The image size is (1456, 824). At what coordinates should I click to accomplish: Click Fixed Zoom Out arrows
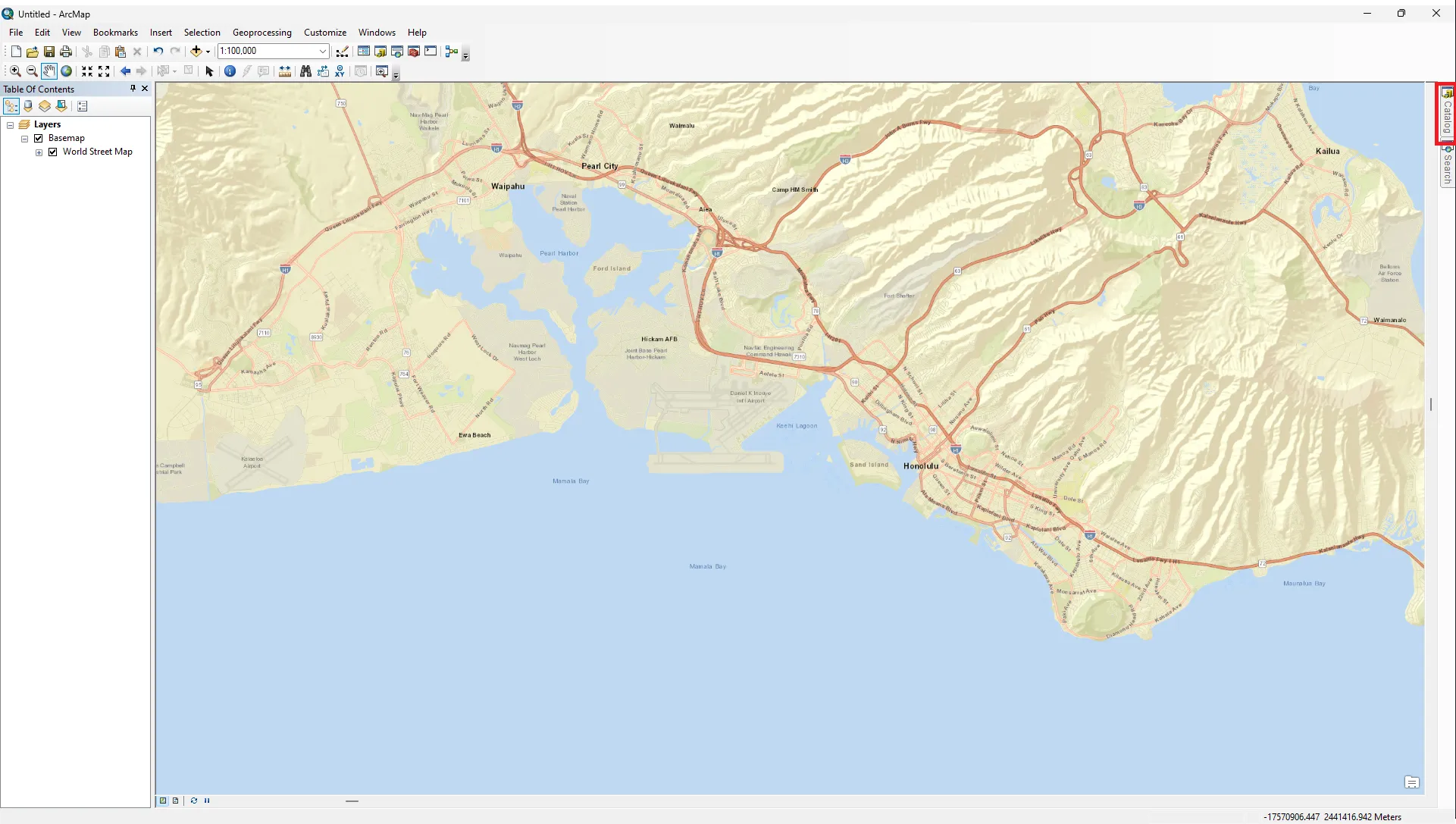[104, 71]
